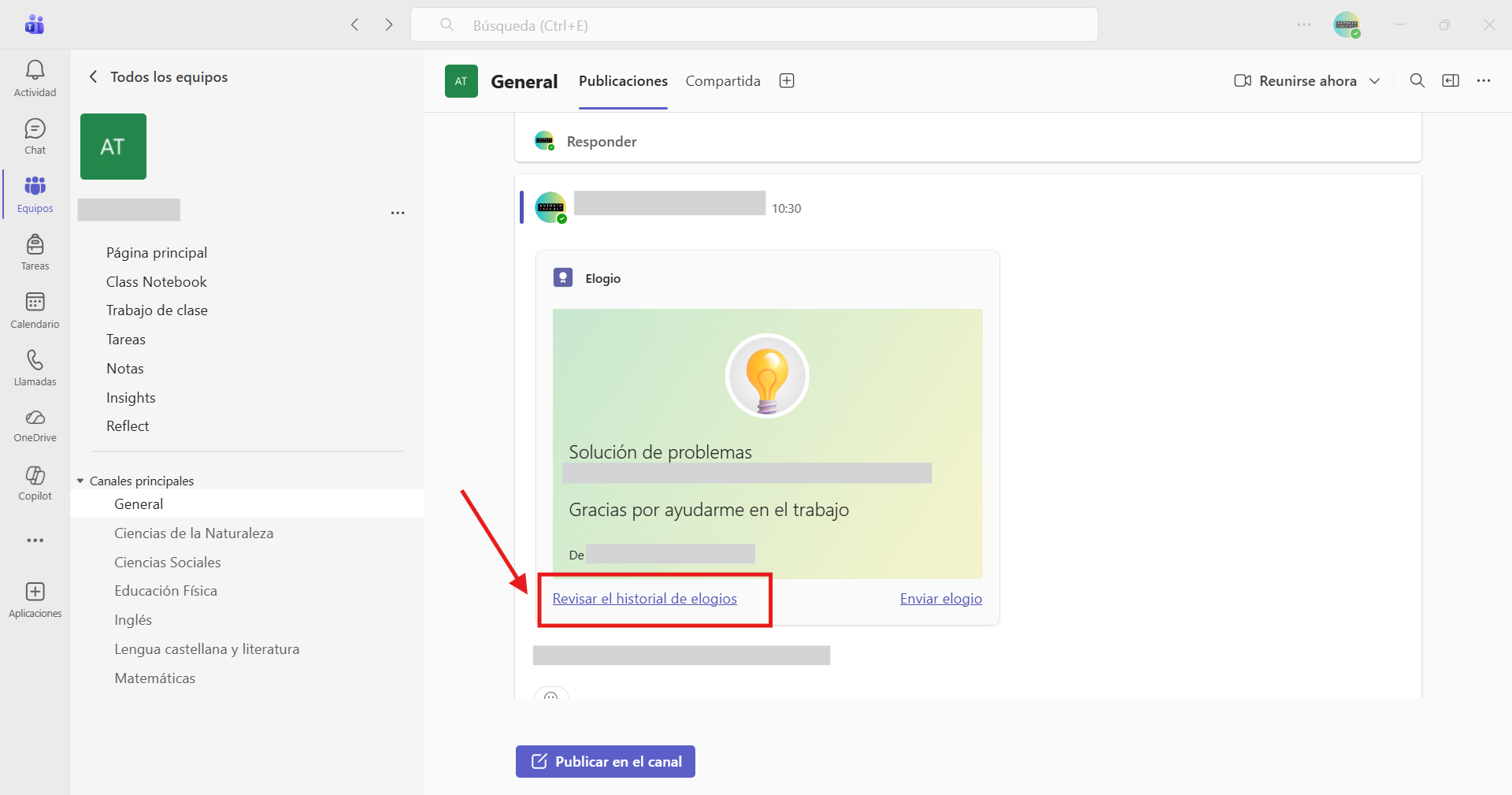Click Responder to reply to the thread
1512x795 pixels.
click(602, 141)
